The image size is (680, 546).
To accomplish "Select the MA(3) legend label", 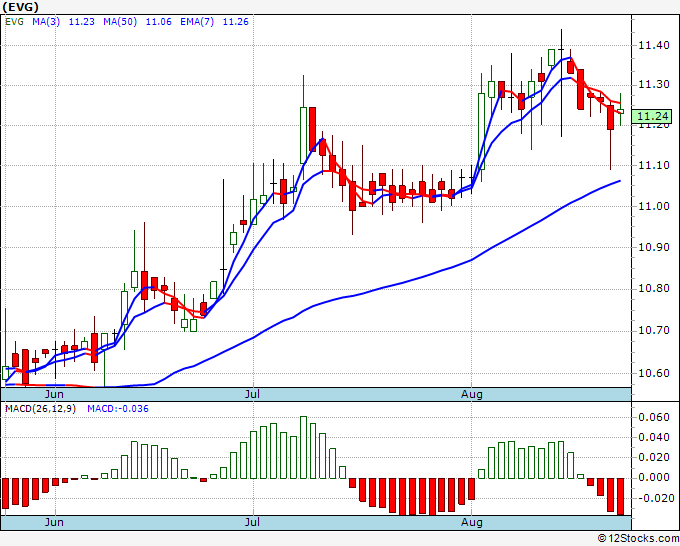I will tap(46, 22).
